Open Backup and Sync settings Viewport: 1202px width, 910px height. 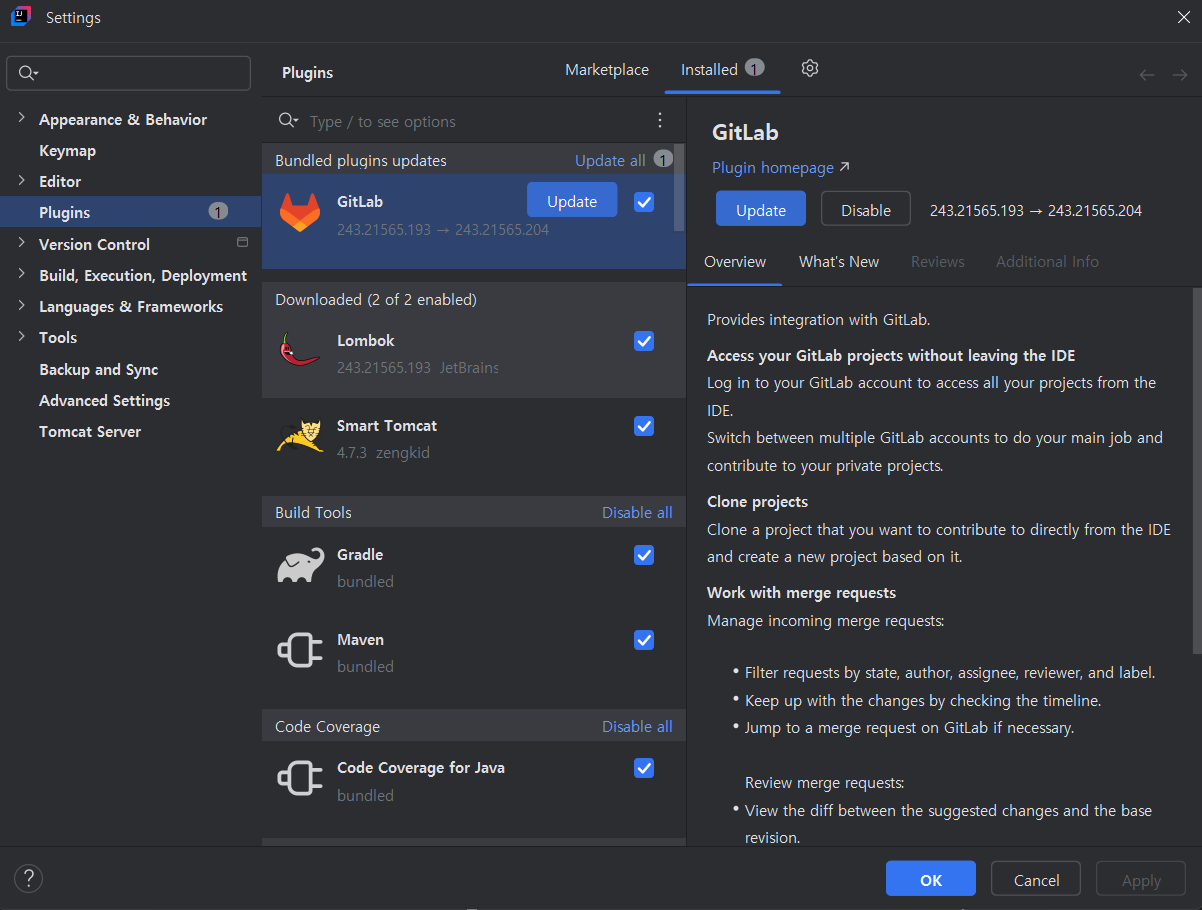point(98,369)
